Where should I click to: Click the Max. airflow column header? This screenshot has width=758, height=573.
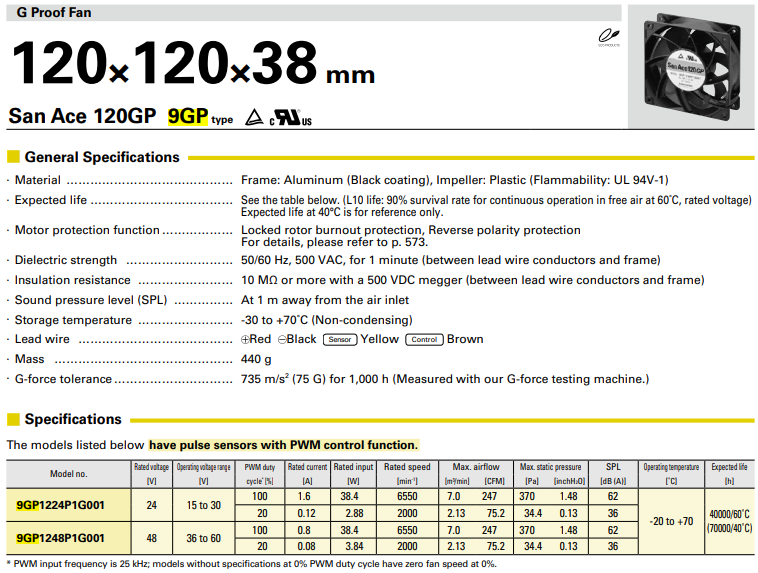pos(476,467)
